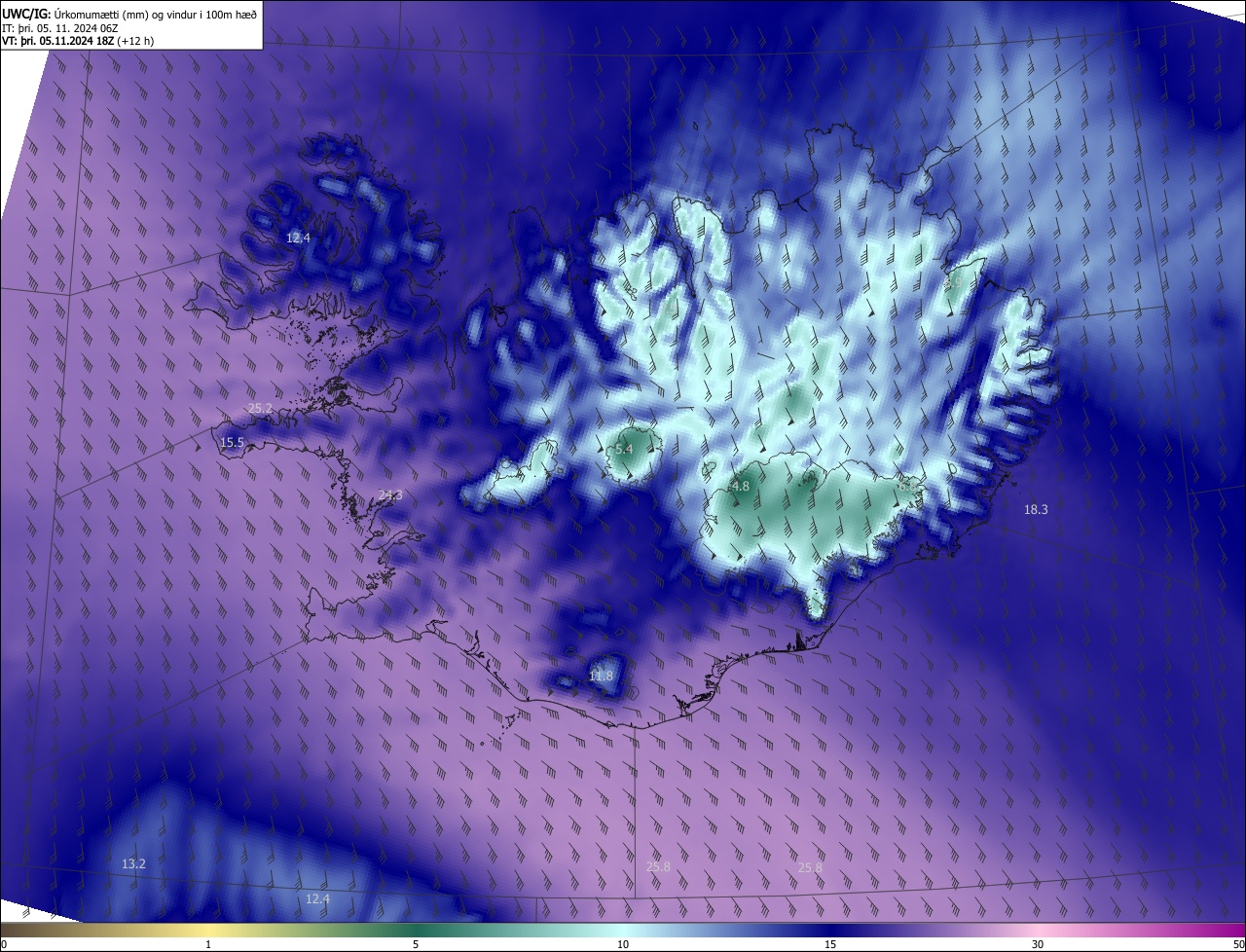1246x952 pixels.
Task: Click the 4.8 value on the green area
Action: coord(740,486)
